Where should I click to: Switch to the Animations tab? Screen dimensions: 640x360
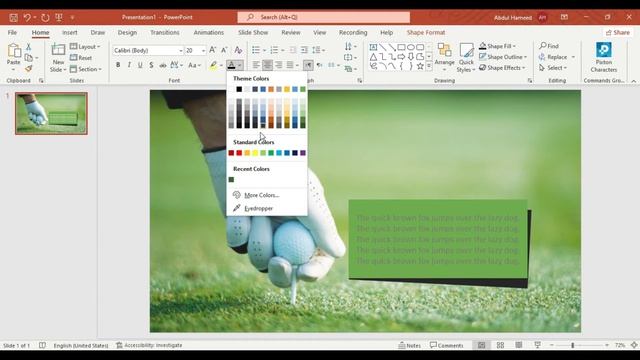209,32
